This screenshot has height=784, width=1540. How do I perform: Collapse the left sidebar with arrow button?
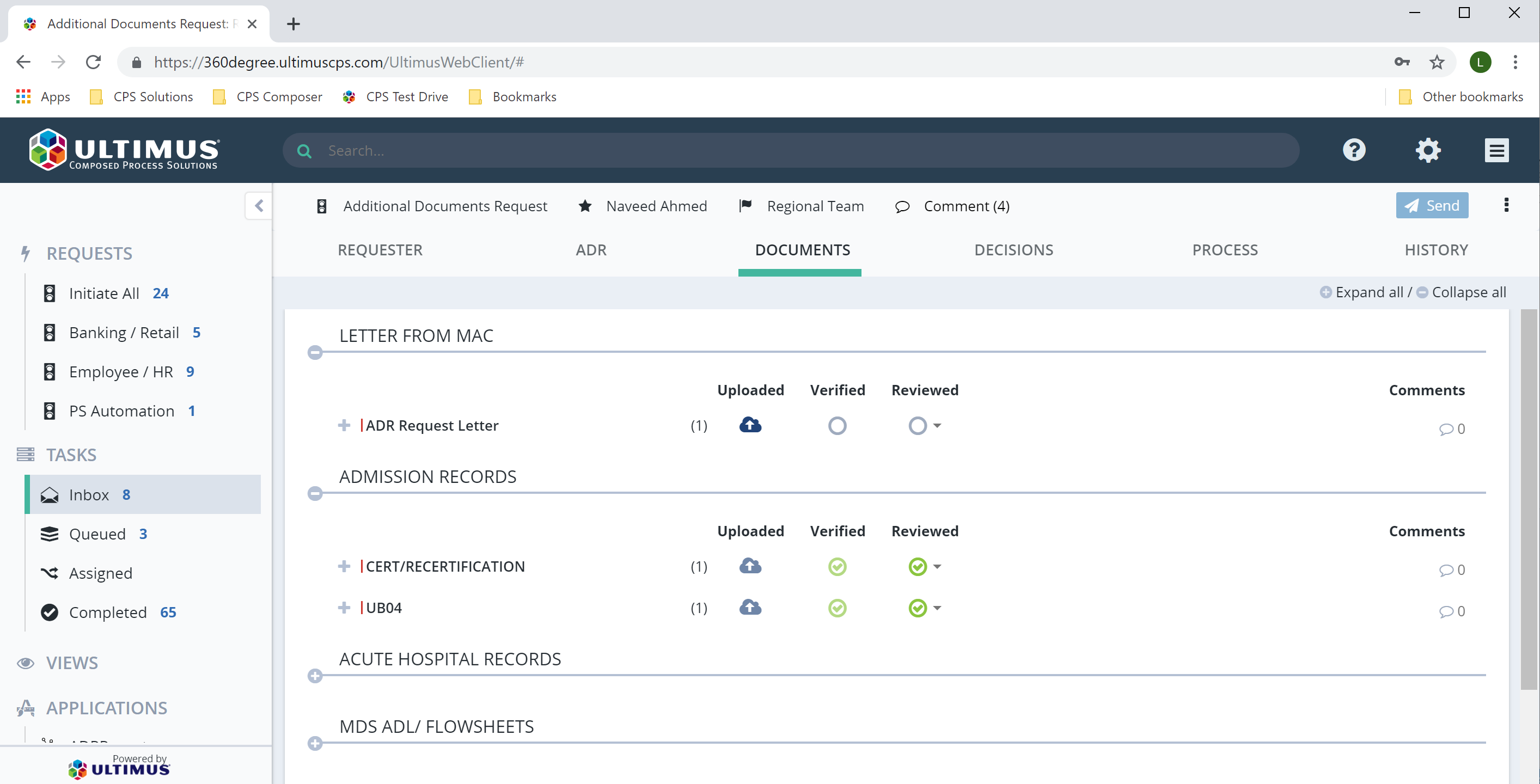click(259, 206)
